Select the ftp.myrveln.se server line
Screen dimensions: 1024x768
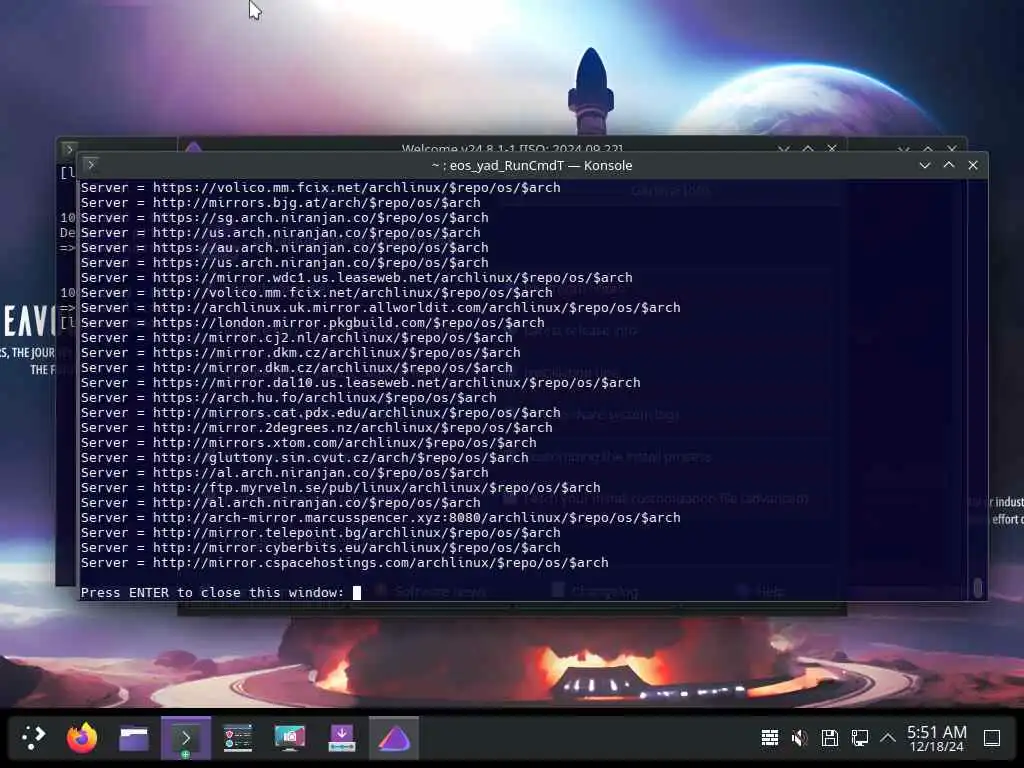[341, 488]
